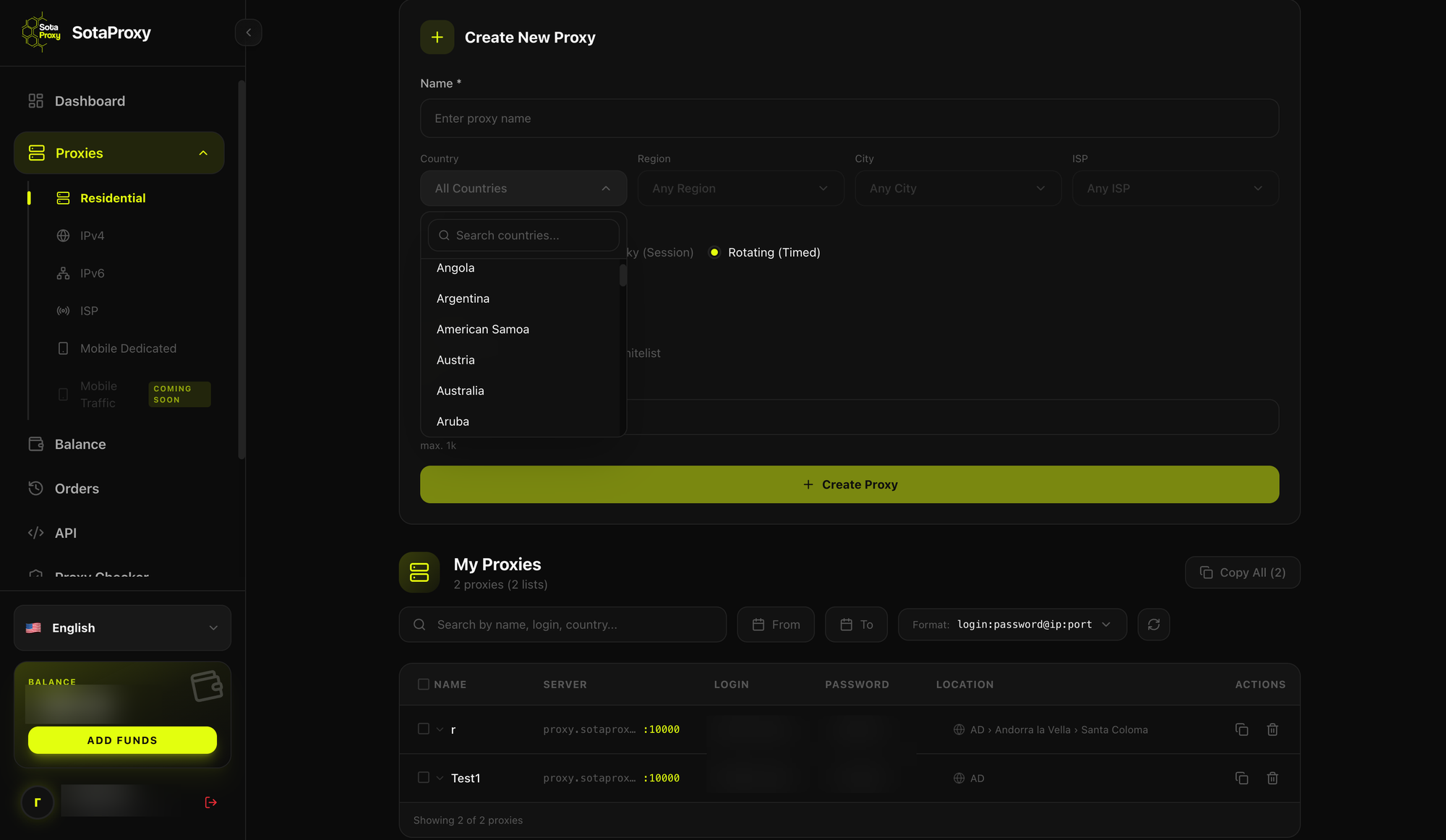The width and height of the screenshot is (1446, 840).
Task: Open the Any Region dropdown
Action: (740, 188)
